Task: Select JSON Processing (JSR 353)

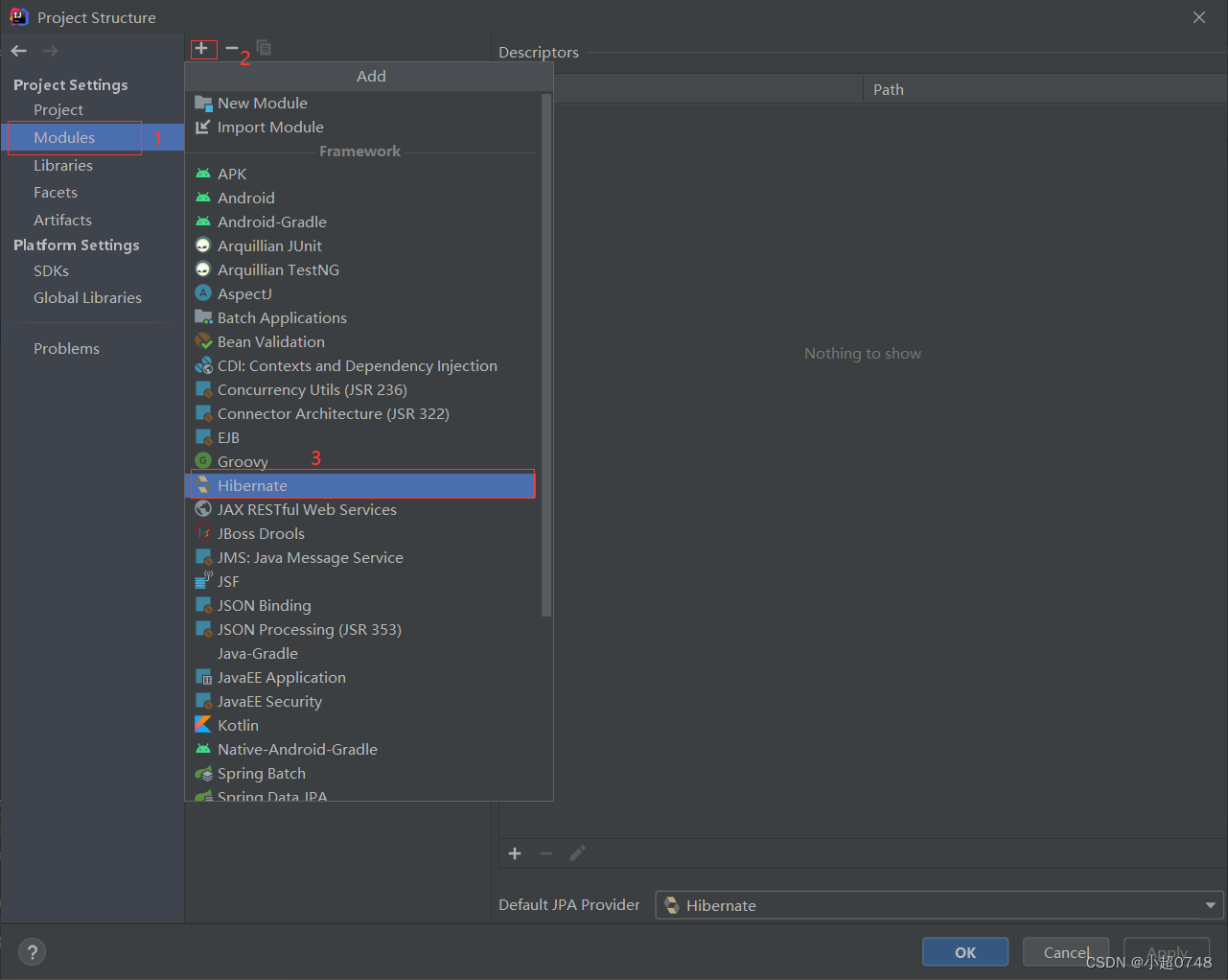Action: pyautogui.click(x=359, y=629)
